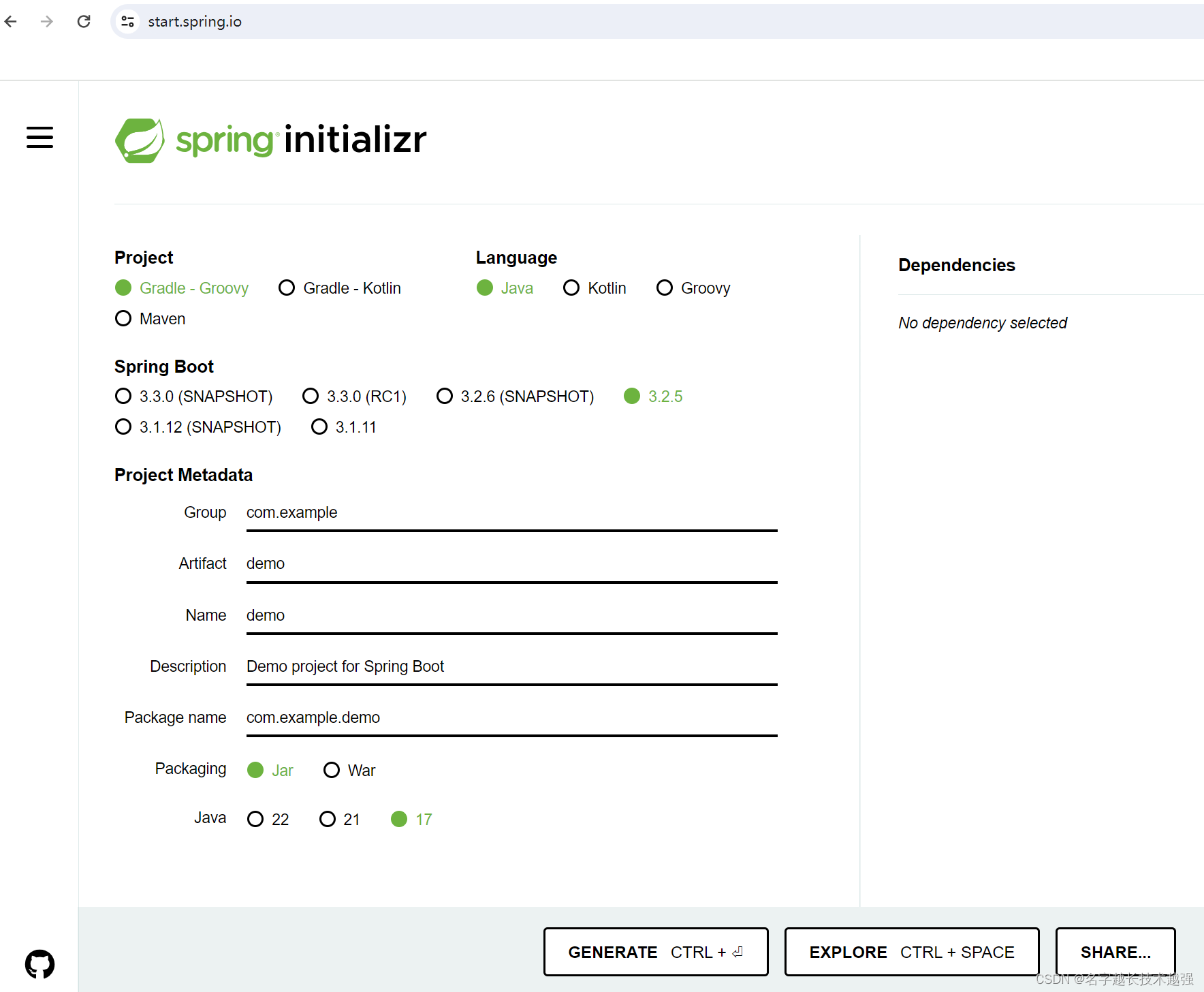
Task: Choose Java as the language
Action: tap(505, 288)
